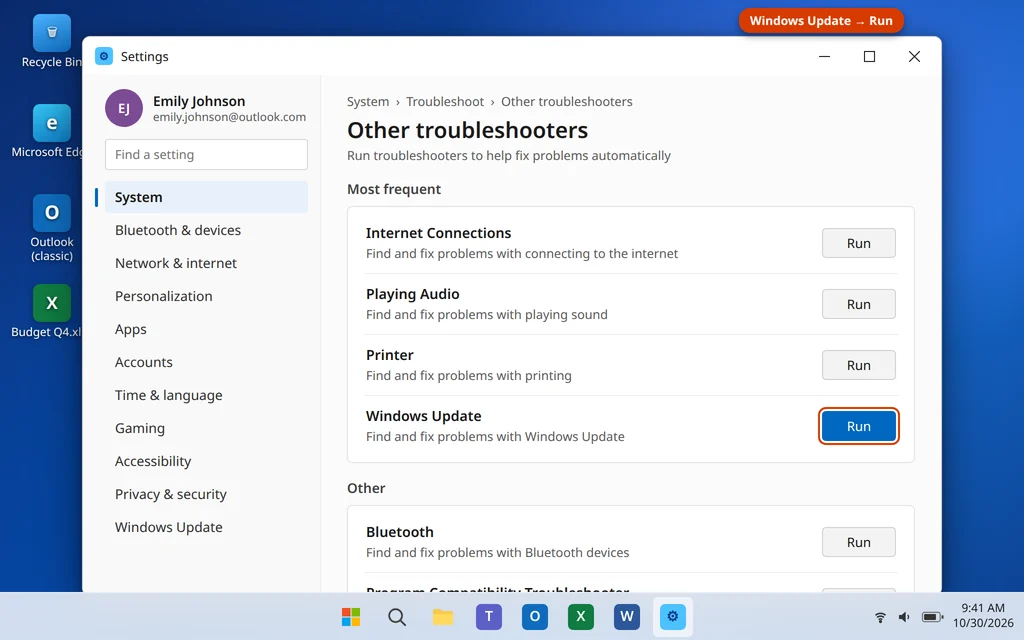This screenshot has height=640, width=1024.
Task: Click 'Find and fix problems with Windows Update'
Action: tap(495, 436)
